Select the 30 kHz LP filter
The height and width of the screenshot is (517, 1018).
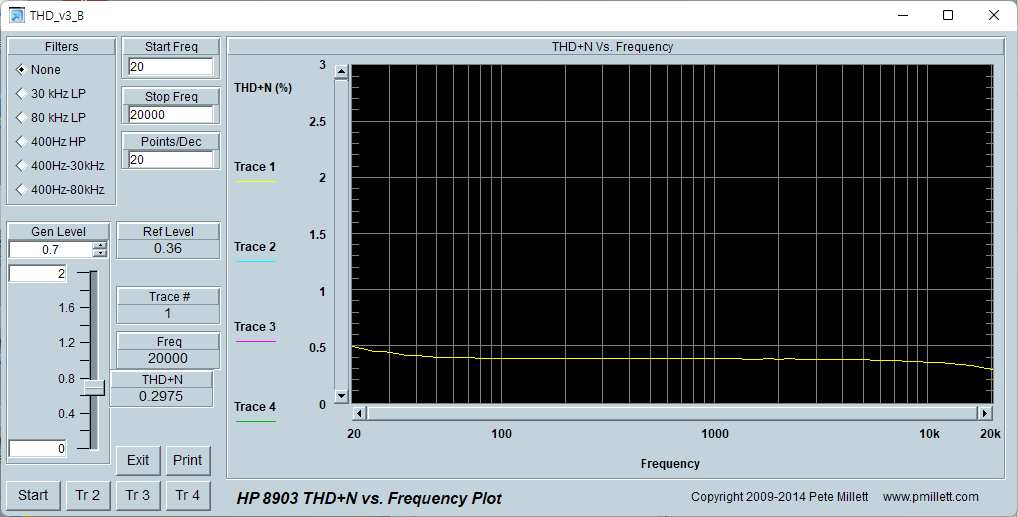(x=21, y=94)
